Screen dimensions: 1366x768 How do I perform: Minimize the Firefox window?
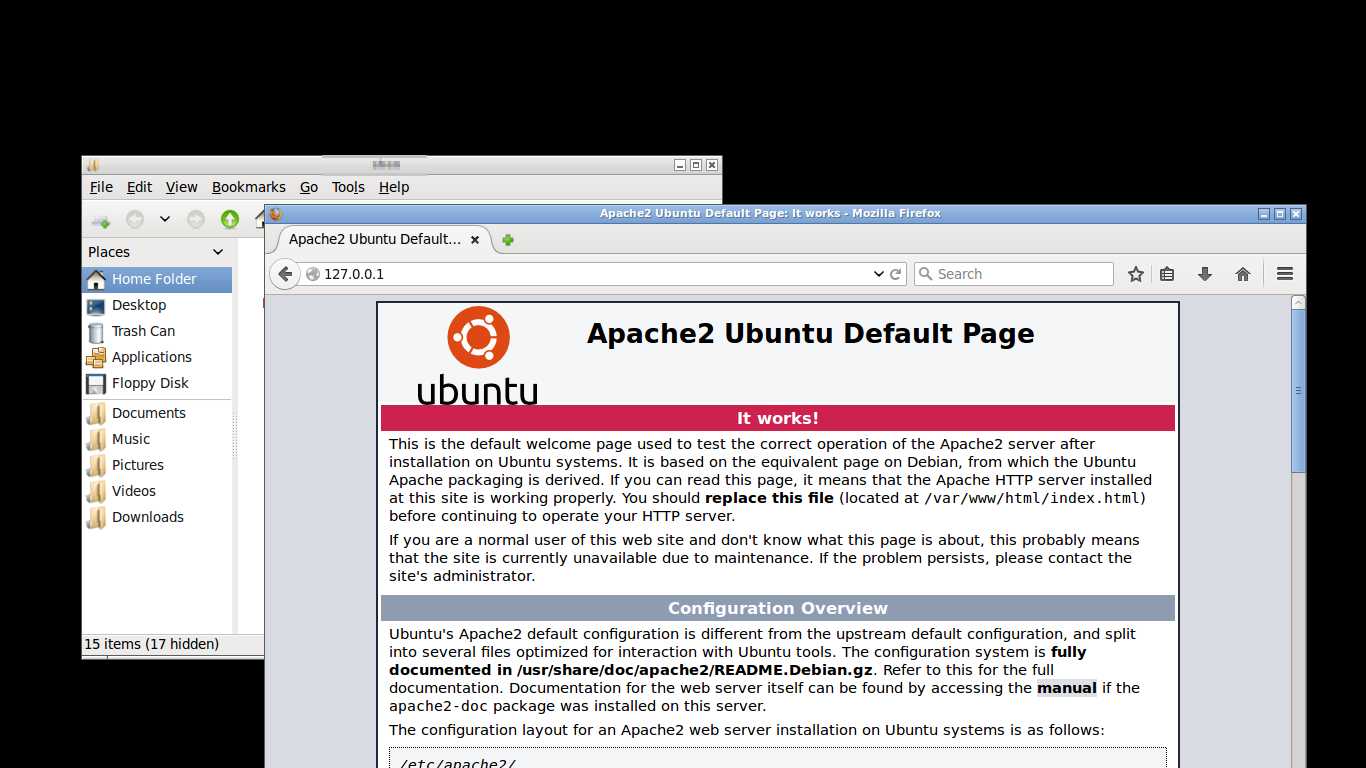pos(1264,214)
